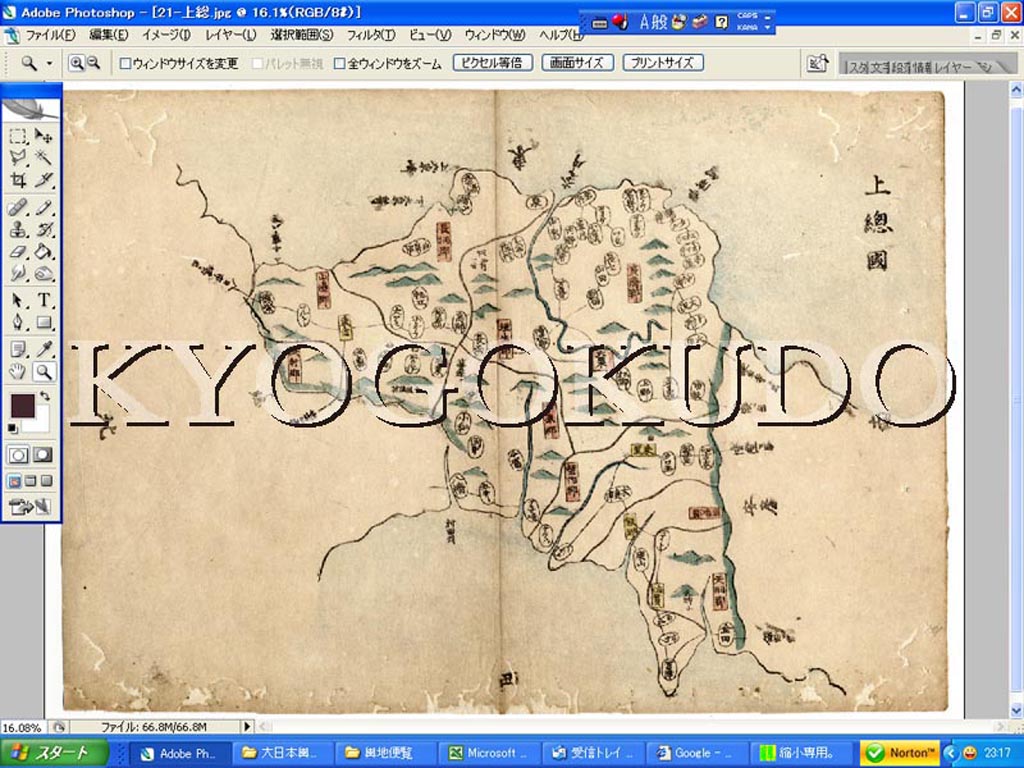This screenshot has height=768, width=1024.
Task: Choose full screen mode without menu
Action: pos(46,481)
